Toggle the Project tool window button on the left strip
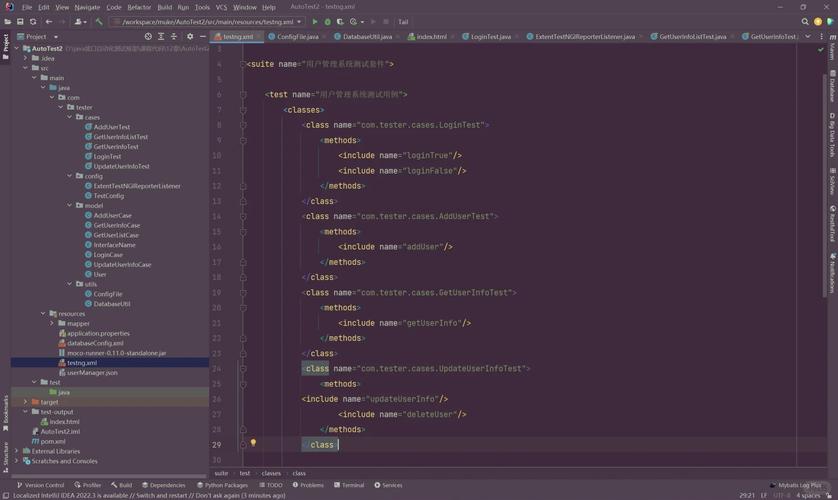Viewport: 838px width, 500px height. point(5,46)
